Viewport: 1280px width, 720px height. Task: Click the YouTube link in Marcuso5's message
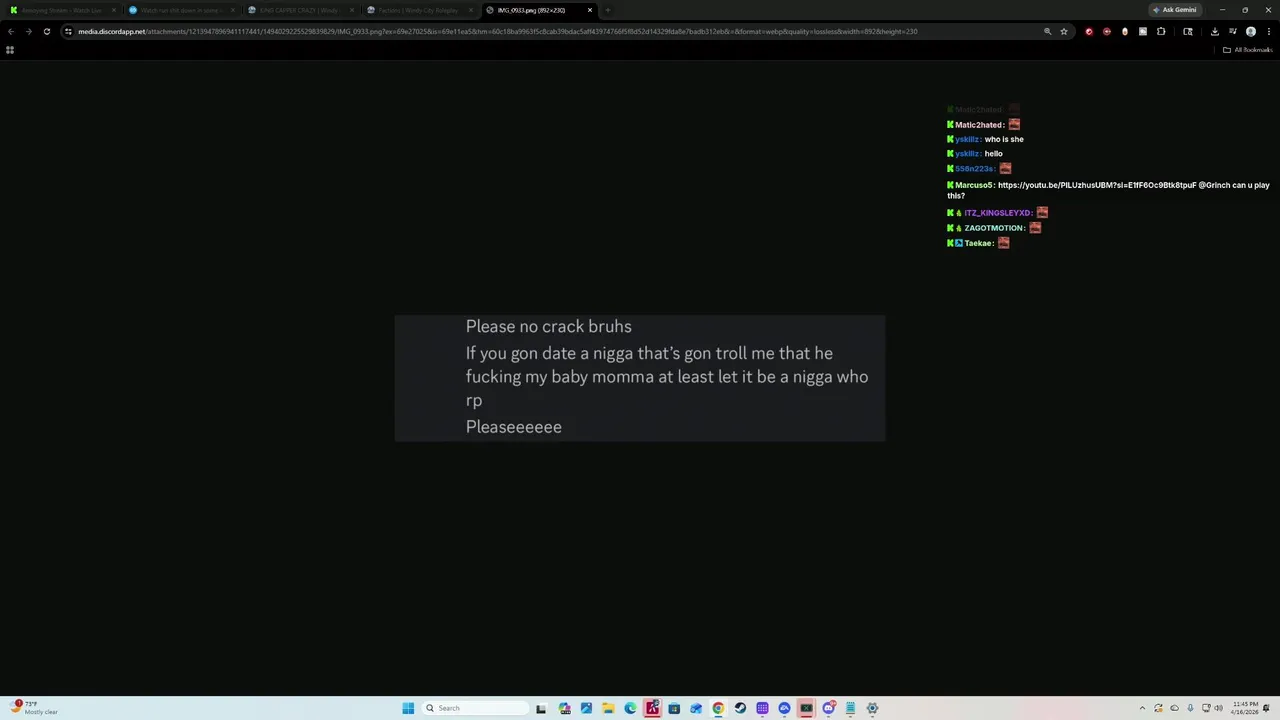pos(1097,185)
